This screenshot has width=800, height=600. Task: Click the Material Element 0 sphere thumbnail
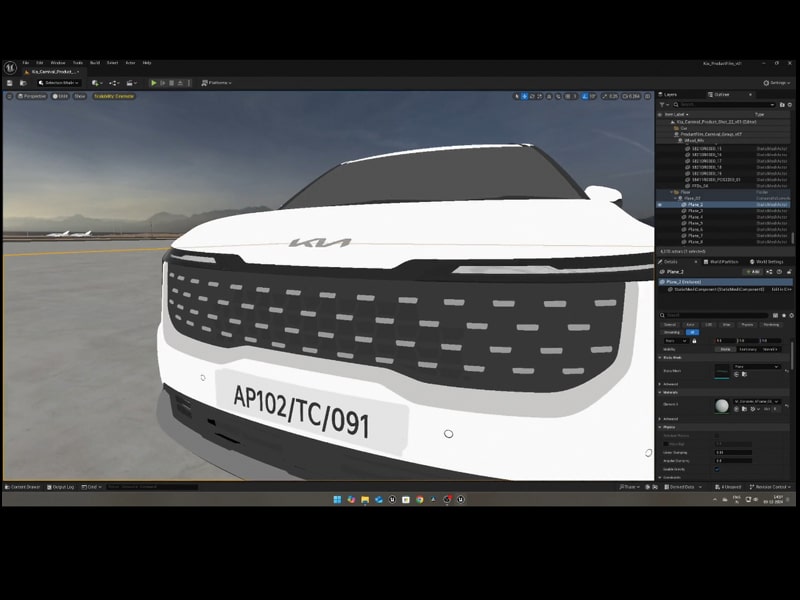(x=722, y=404)
